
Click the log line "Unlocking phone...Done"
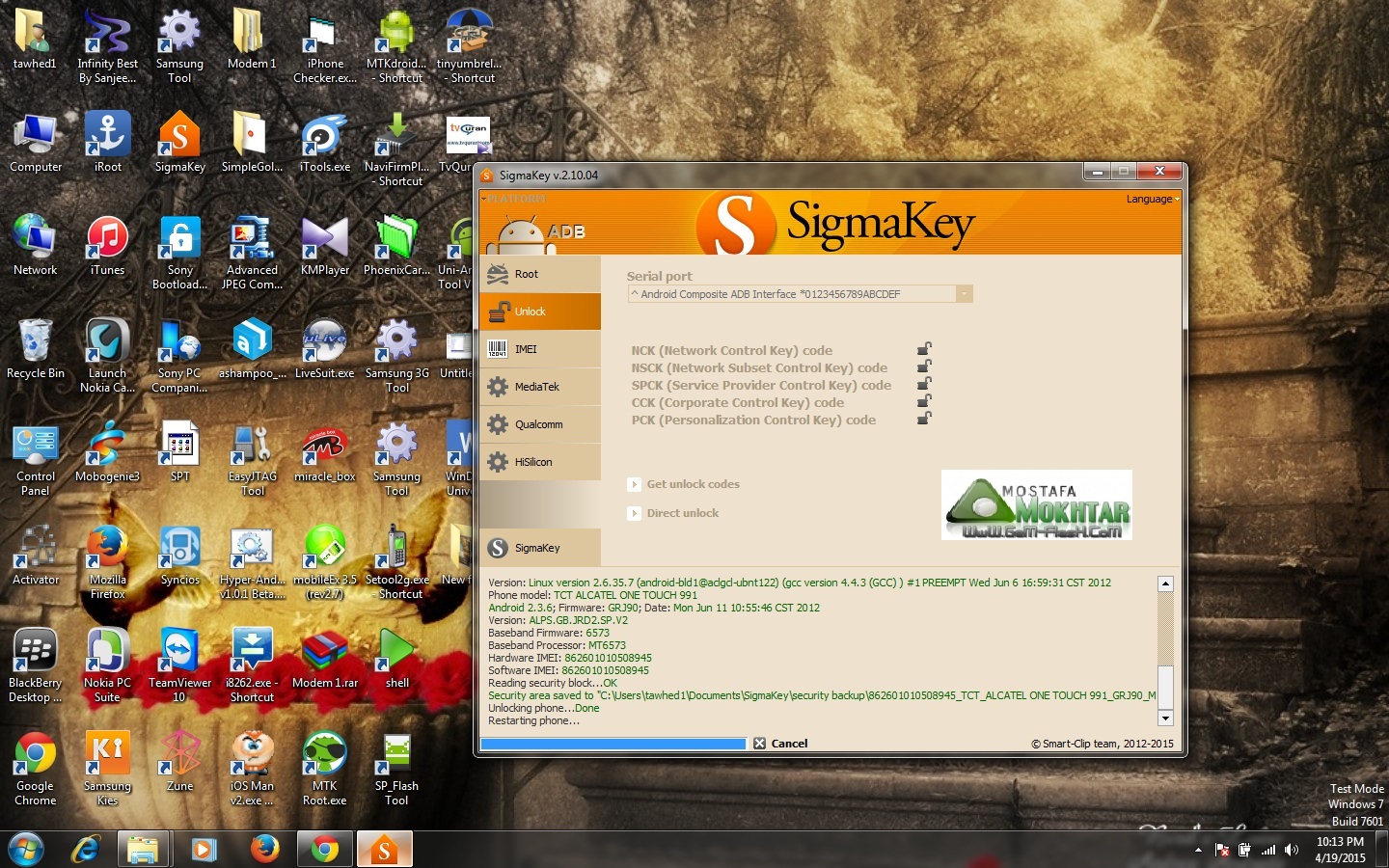[x=544, y=708]
